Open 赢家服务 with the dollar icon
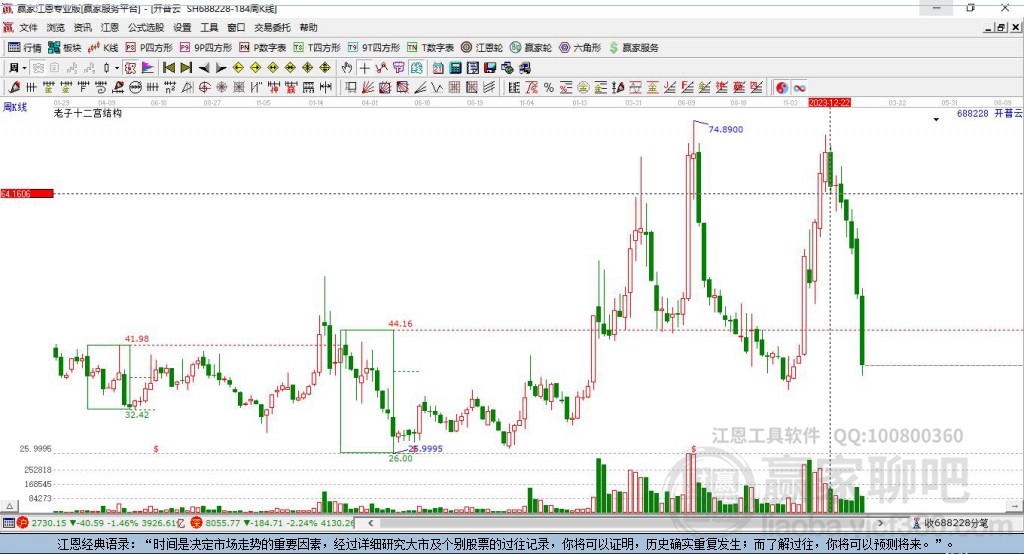1024x554 pixels. click(x=633, y=48)
